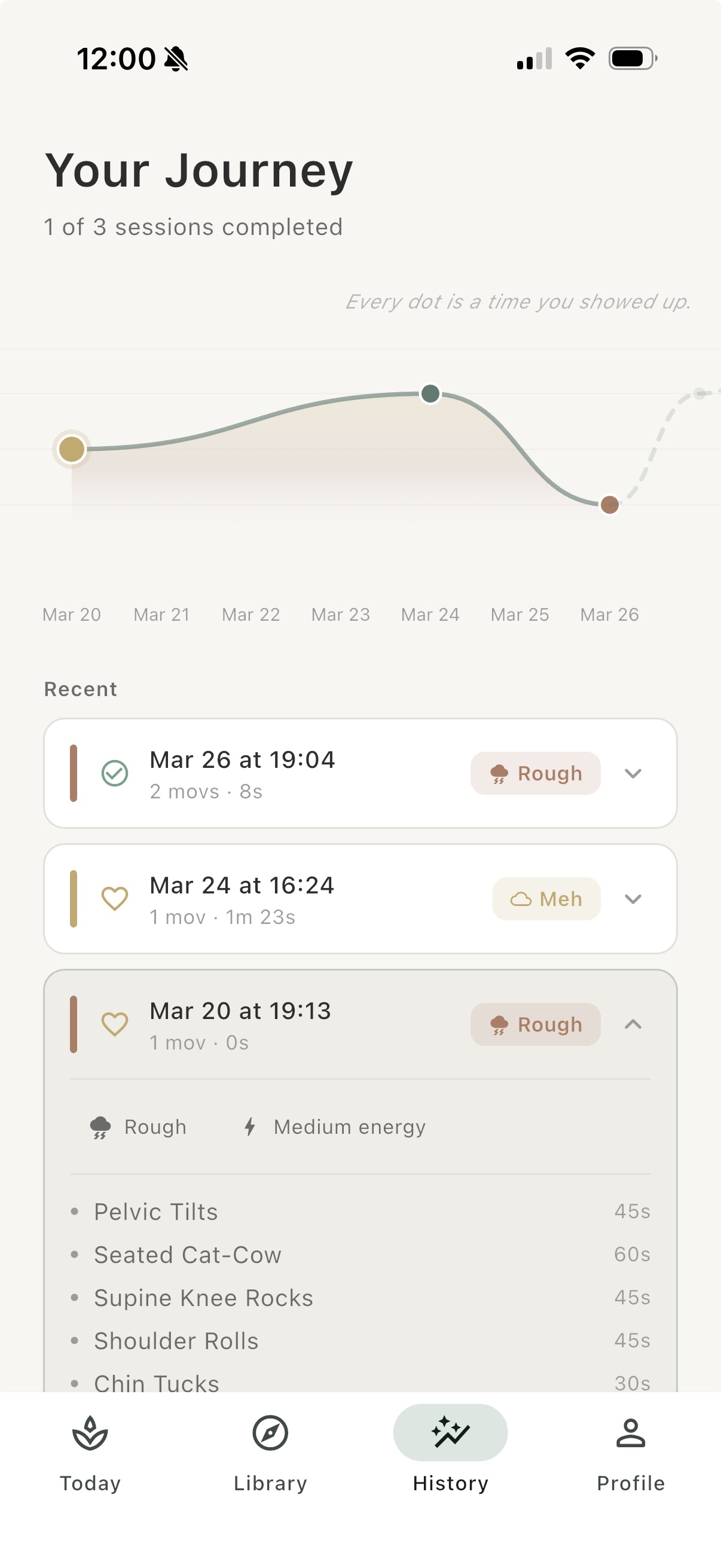Tap the heart icon on Mar 24 session

tap(115, 899)
